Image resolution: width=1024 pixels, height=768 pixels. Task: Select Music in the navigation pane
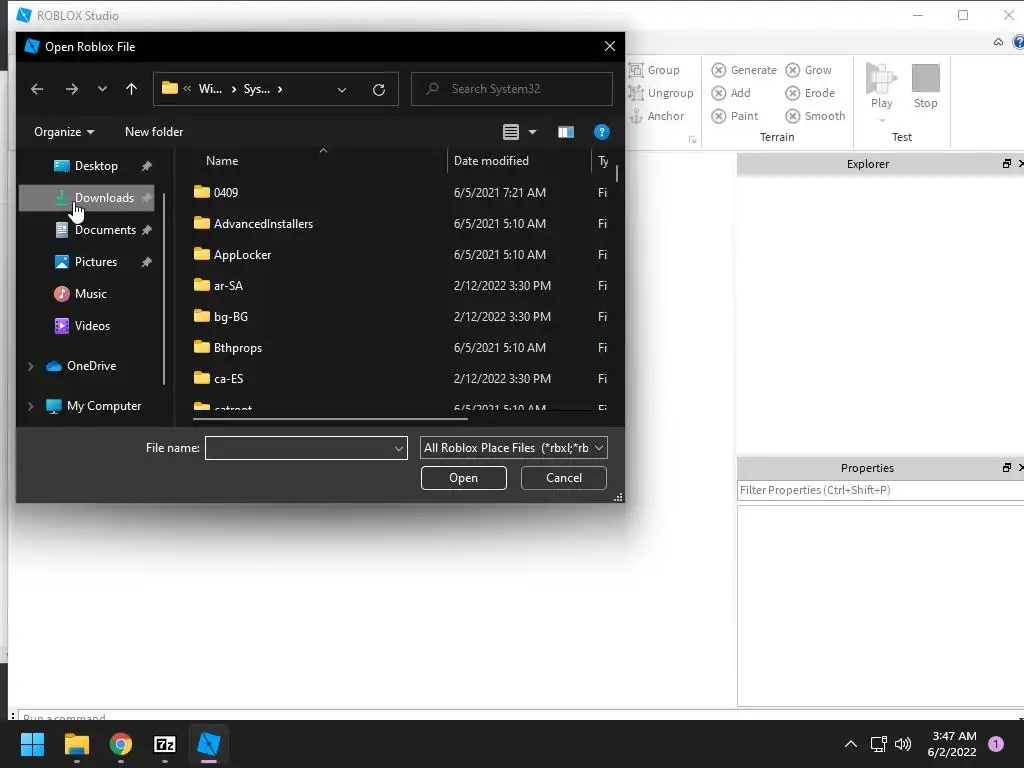coord(91,294)
